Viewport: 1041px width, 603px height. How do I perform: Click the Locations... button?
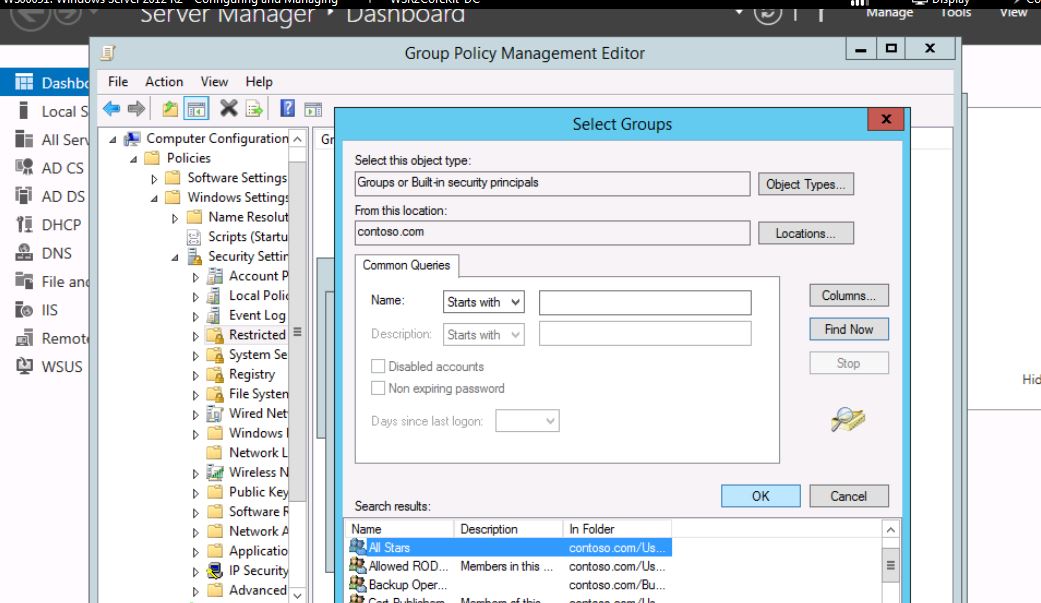point(806,233)
